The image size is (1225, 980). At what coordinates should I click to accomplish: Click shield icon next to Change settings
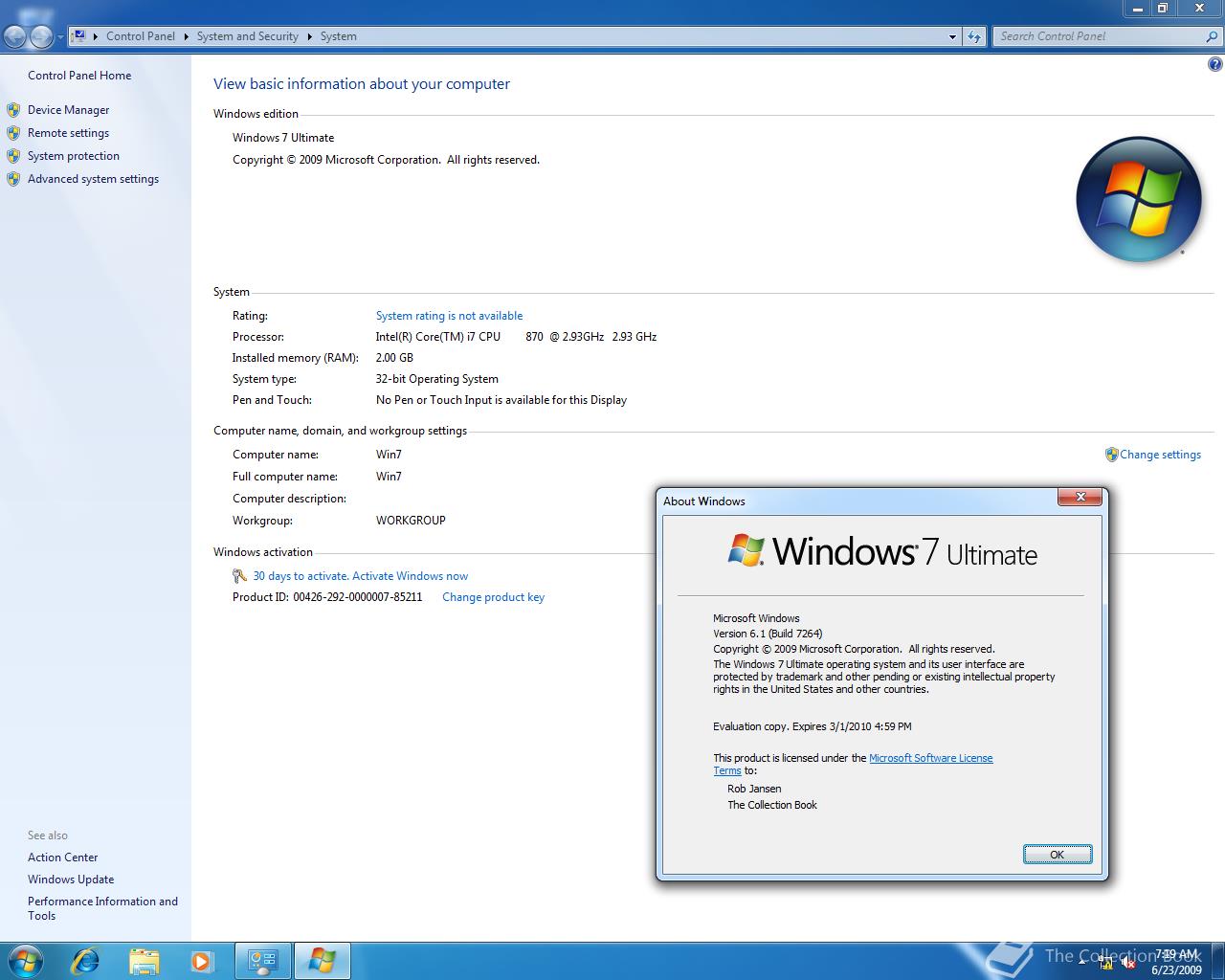pos(1111,455)
